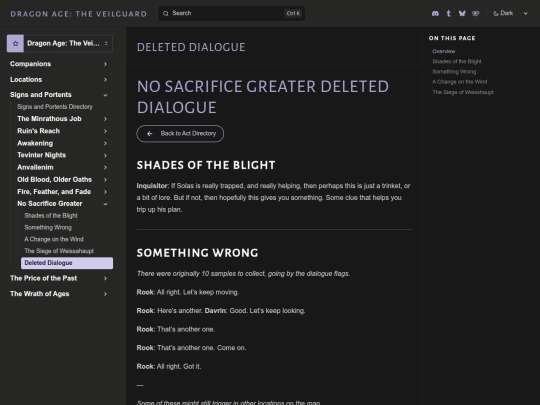Expand Ruin's Reach
This screenshot has height=405, width=540.
coord(105,131)
